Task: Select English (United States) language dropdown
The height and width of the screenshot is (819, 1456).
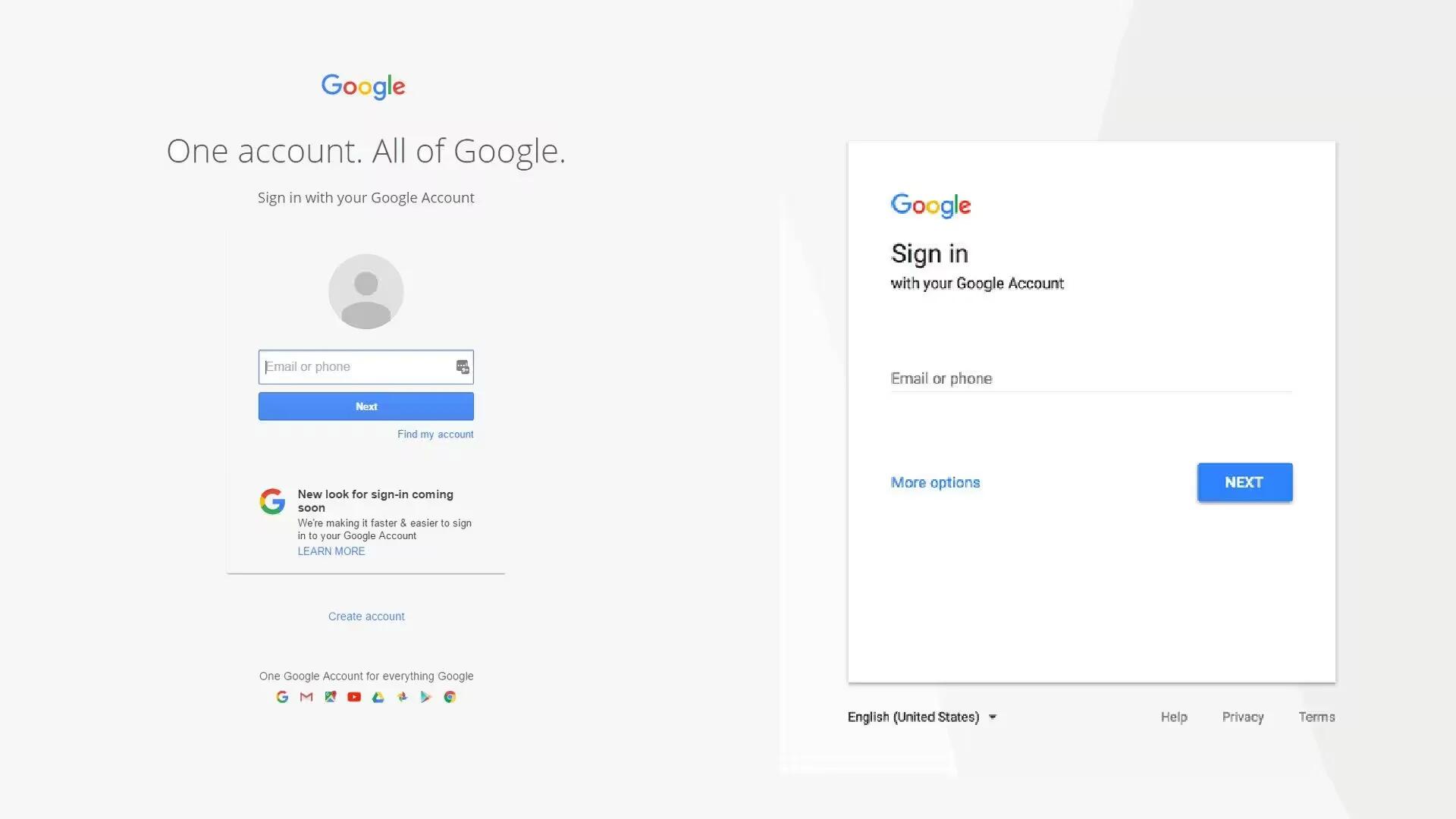Action: (x=921, y=716)
